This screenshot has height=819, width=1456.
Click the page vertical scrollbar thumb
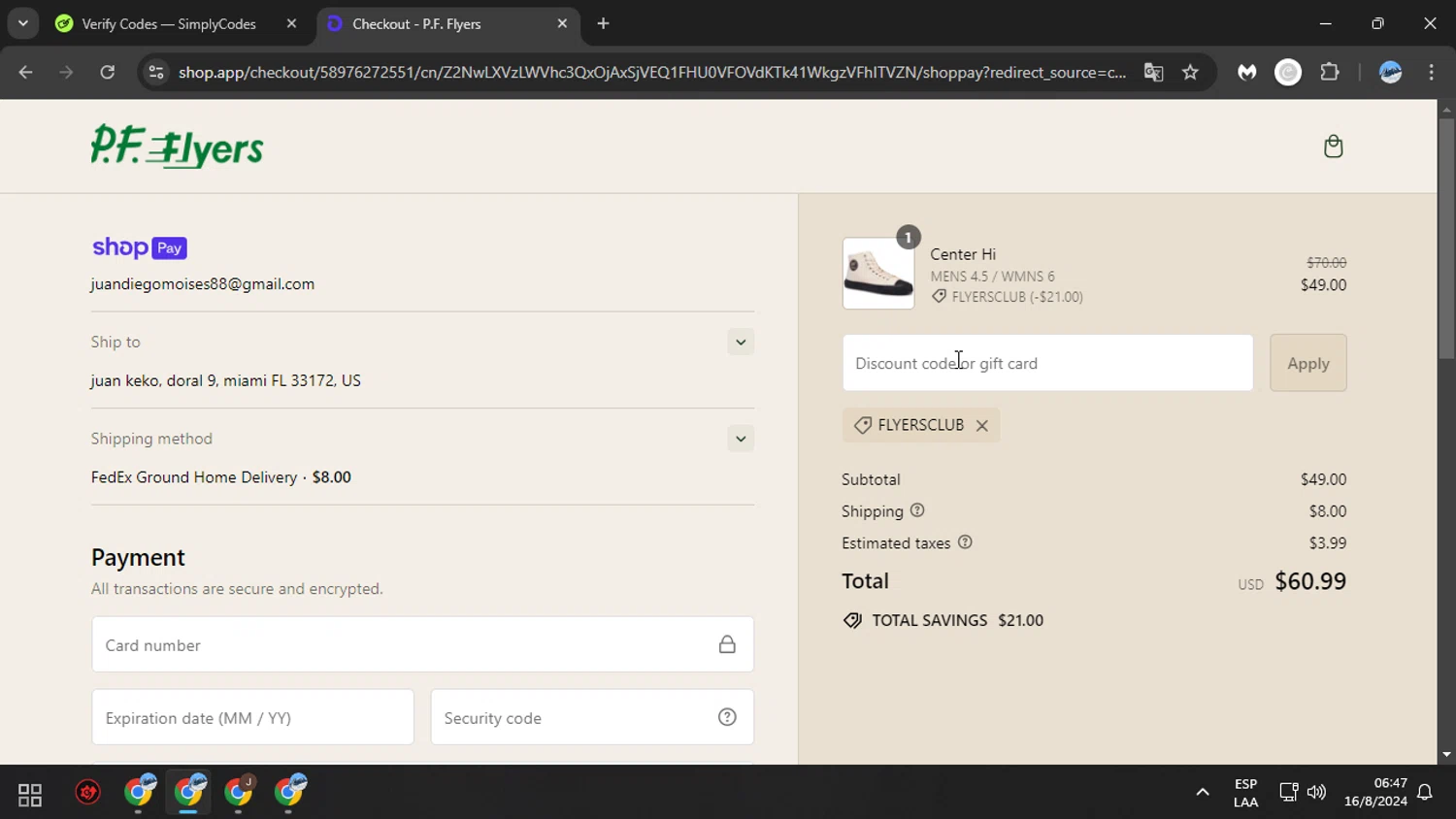[1446, 238]
